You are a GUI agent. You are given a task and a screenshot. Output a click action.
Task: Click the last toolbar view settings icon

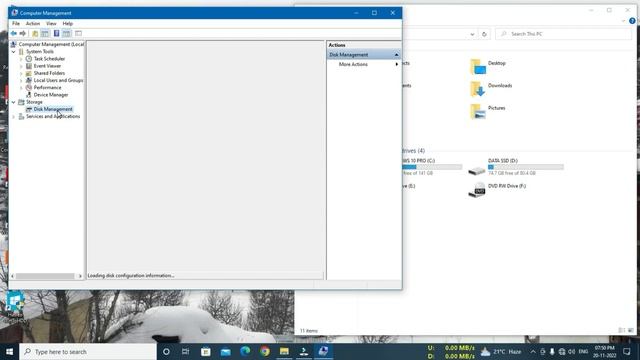(x=78, y=33)
